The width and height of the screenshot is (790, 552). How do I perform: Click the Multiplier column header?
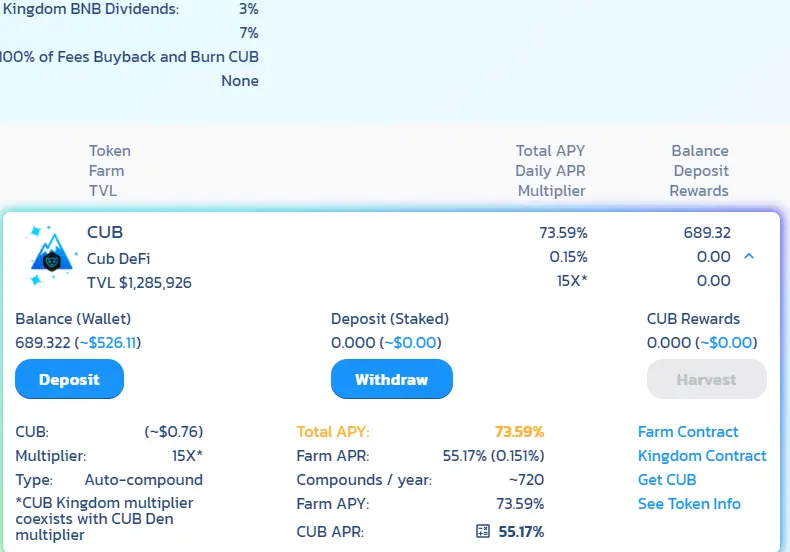[x=552, y=191]
